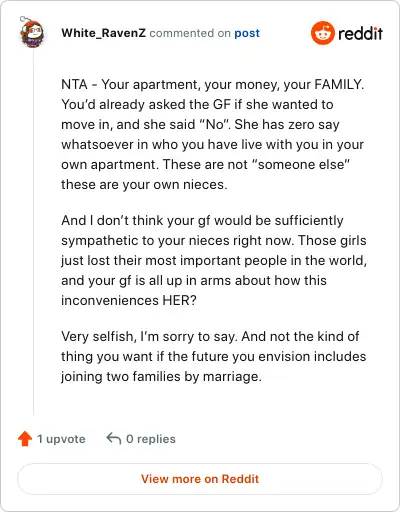The width and height of the screenshot is (400, 512).
Task: Click the line 'these are your own nieces'
Action: click(142, 184)
